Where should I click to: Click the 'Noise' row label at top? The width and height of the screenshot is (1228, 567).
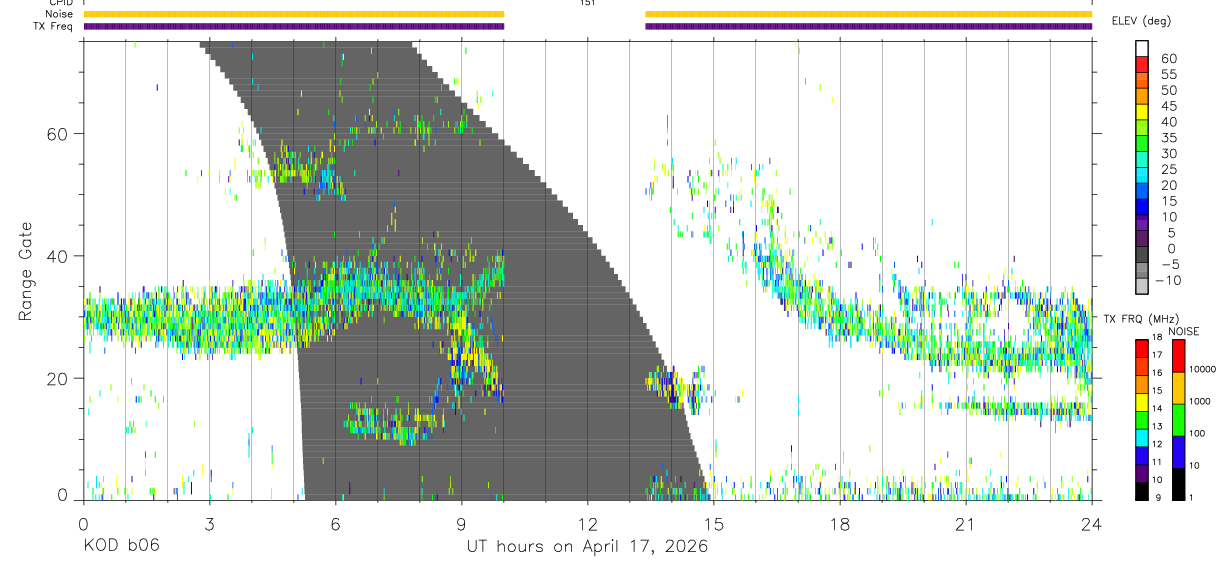coord(60,14)
